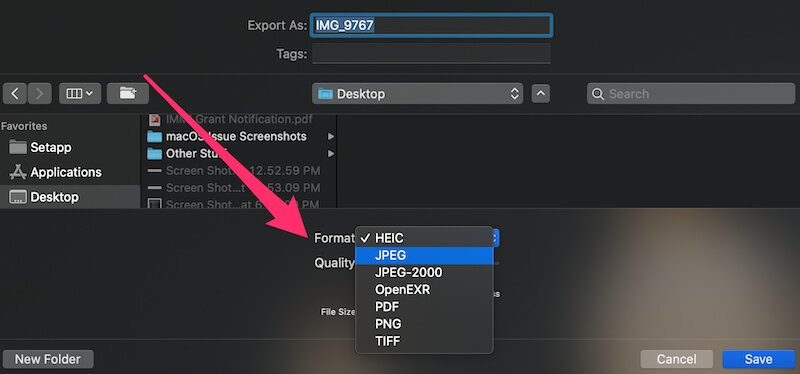Open the Desktop location dropdown
Image resolution: width=800 pixels, height=374 pixels.
point(417,93)
